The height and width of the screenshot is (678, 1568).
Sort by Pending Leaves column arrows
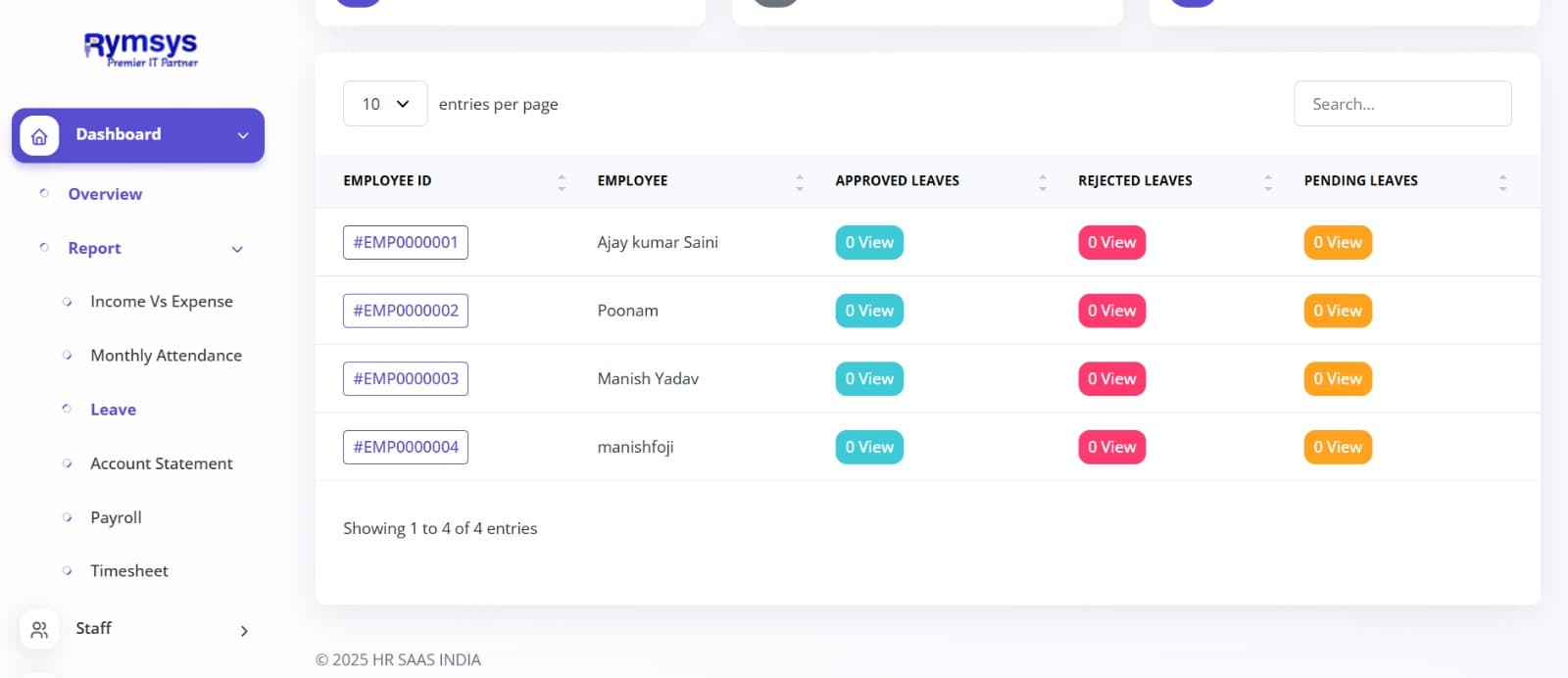pos(1502,181)
